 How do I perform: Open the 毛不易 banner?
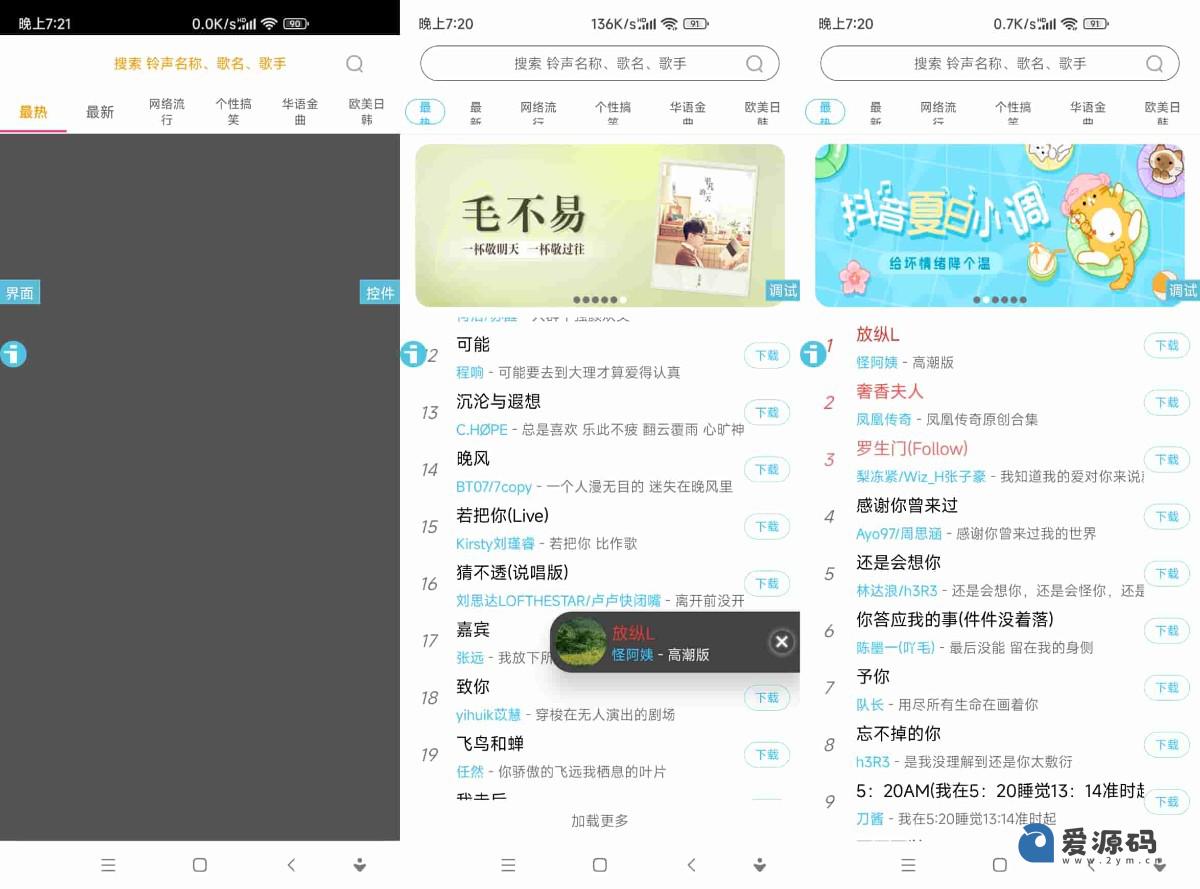[600, 226]
